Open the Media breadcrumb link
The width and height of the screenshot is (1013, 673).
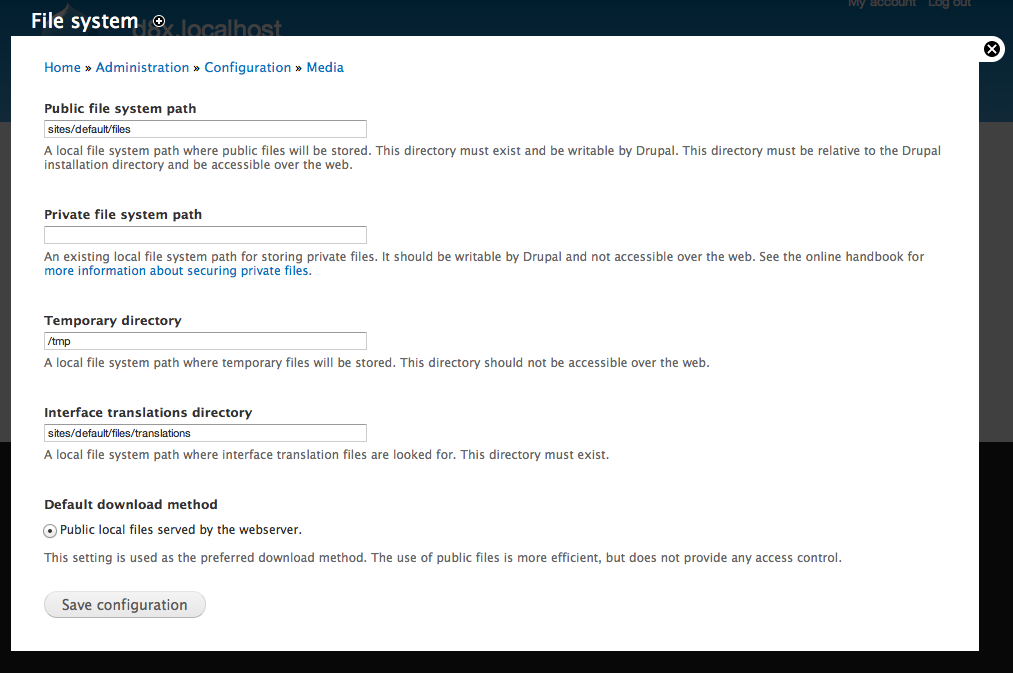(325, 68)
